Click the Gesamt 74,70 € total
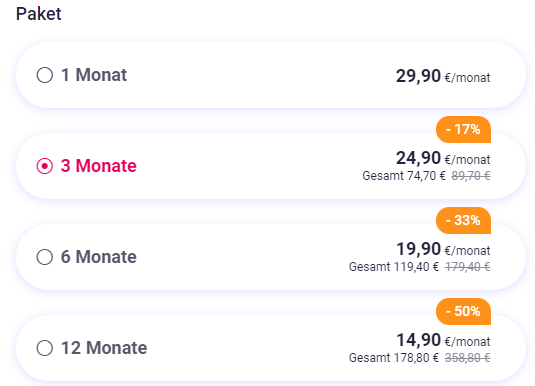 404,176
